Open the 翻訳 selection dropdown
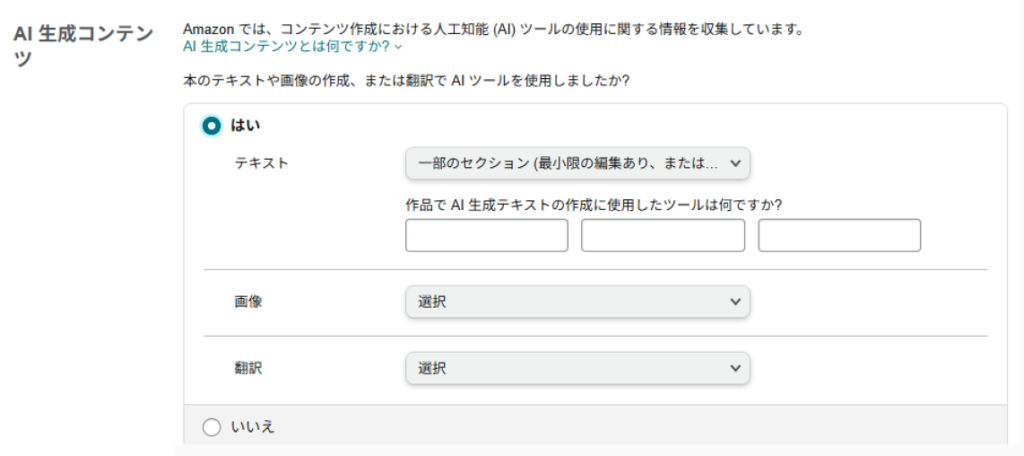 coord(565,368)
